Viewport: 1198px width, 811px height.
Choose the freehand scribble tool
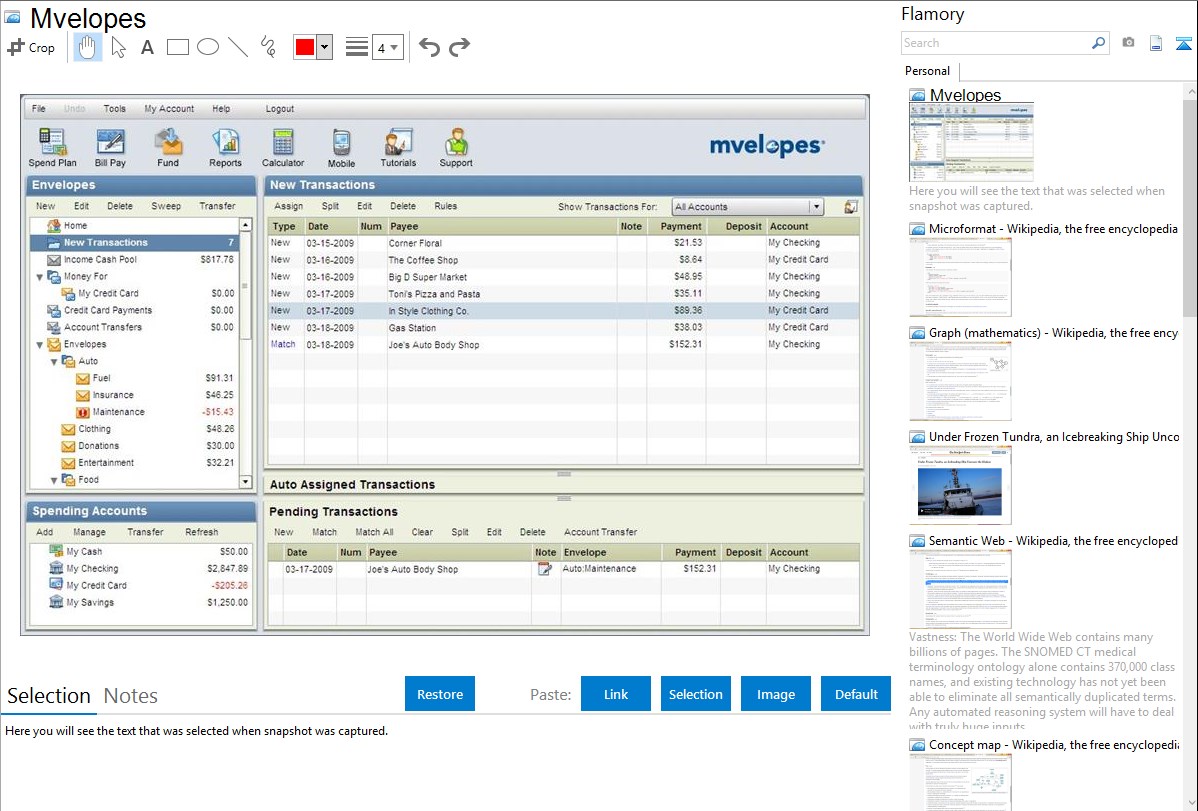[x=268, y=47]
